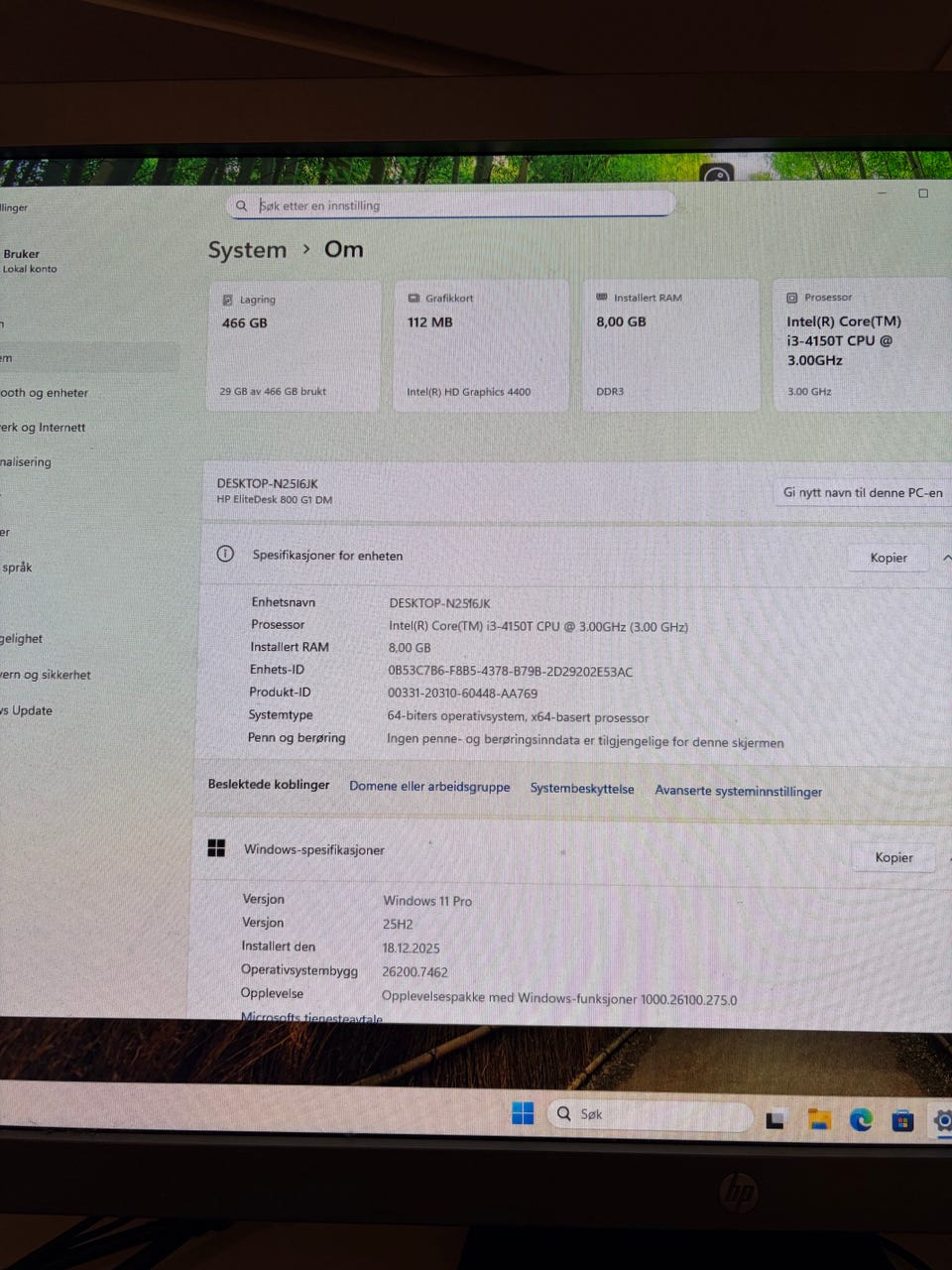Click 'Gi nytt navn til denne PC-en'
952x1270 pixels.
point(862,492)
